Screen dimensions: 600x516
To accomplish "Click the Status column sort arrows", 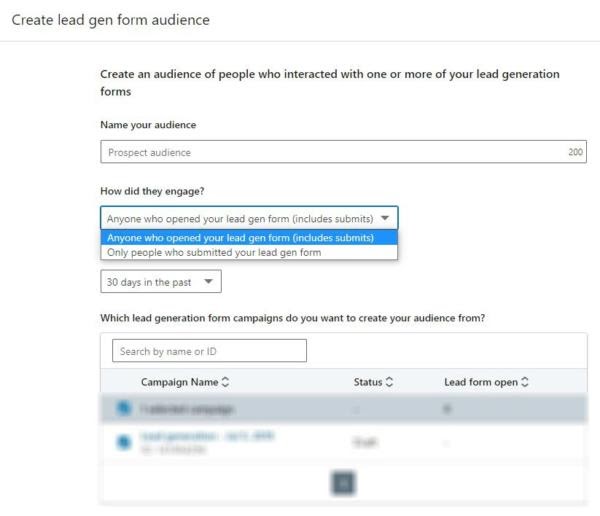I will click(389, 382).
